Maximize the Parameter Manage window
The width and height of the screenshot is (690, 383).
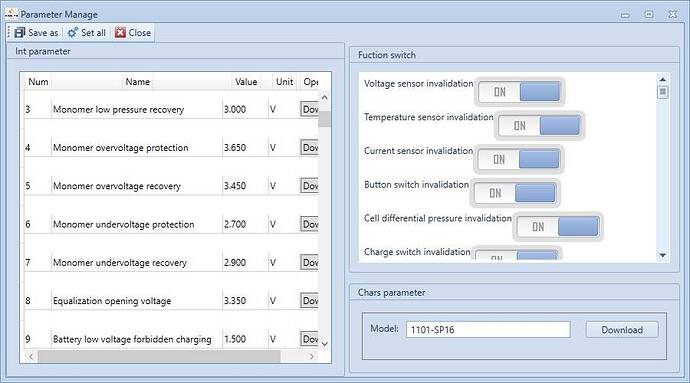649,15
